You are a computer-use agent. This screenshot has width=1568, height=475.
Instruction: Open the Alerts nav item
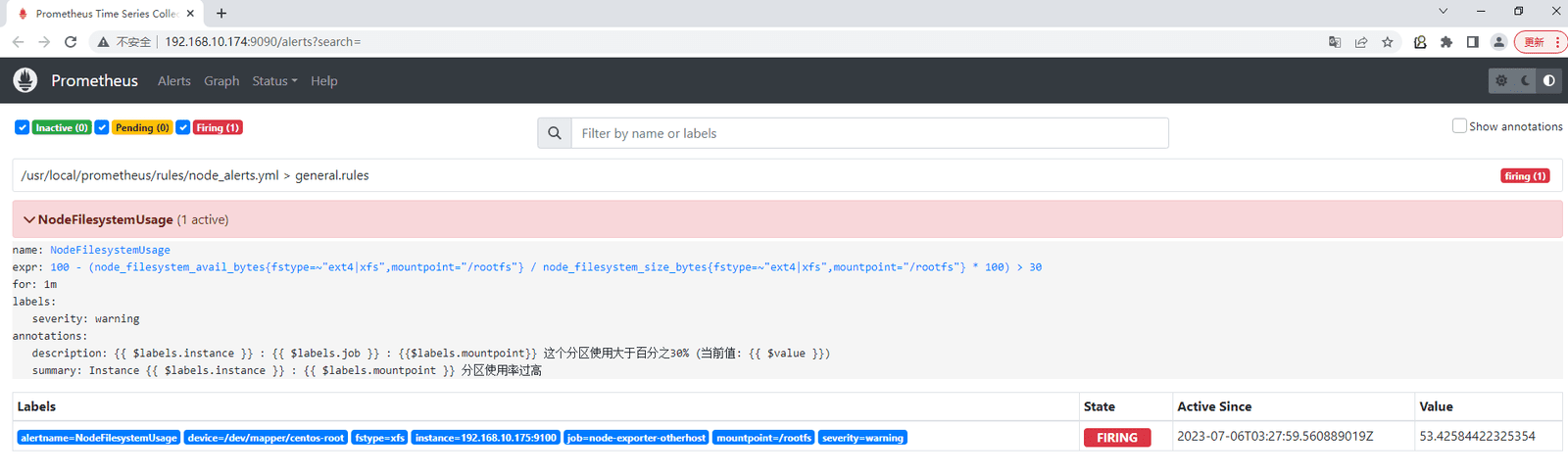(x=174, y=80)
